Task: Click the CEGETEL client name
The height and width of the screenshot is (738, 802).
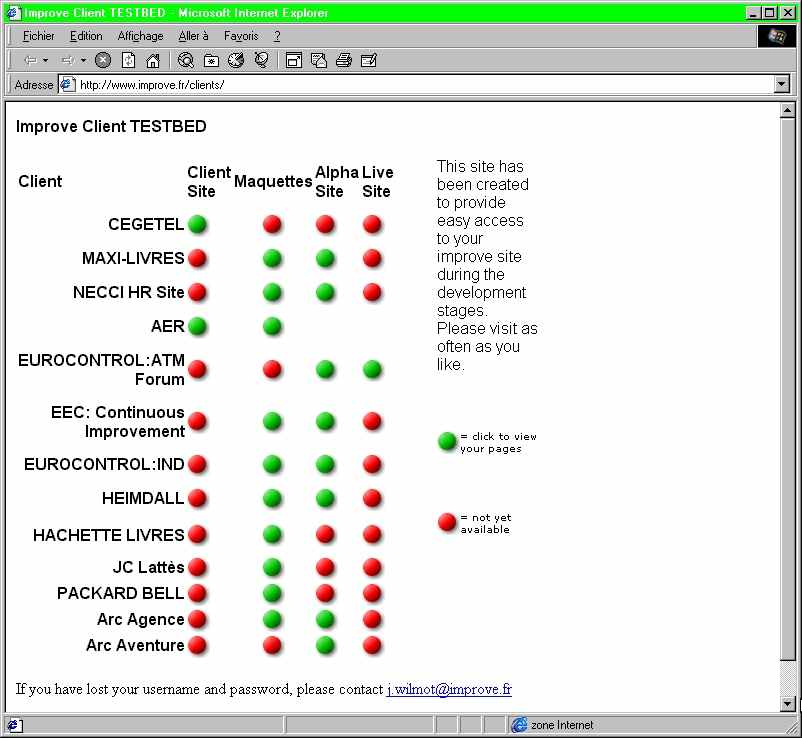Action: pos(146,224)
